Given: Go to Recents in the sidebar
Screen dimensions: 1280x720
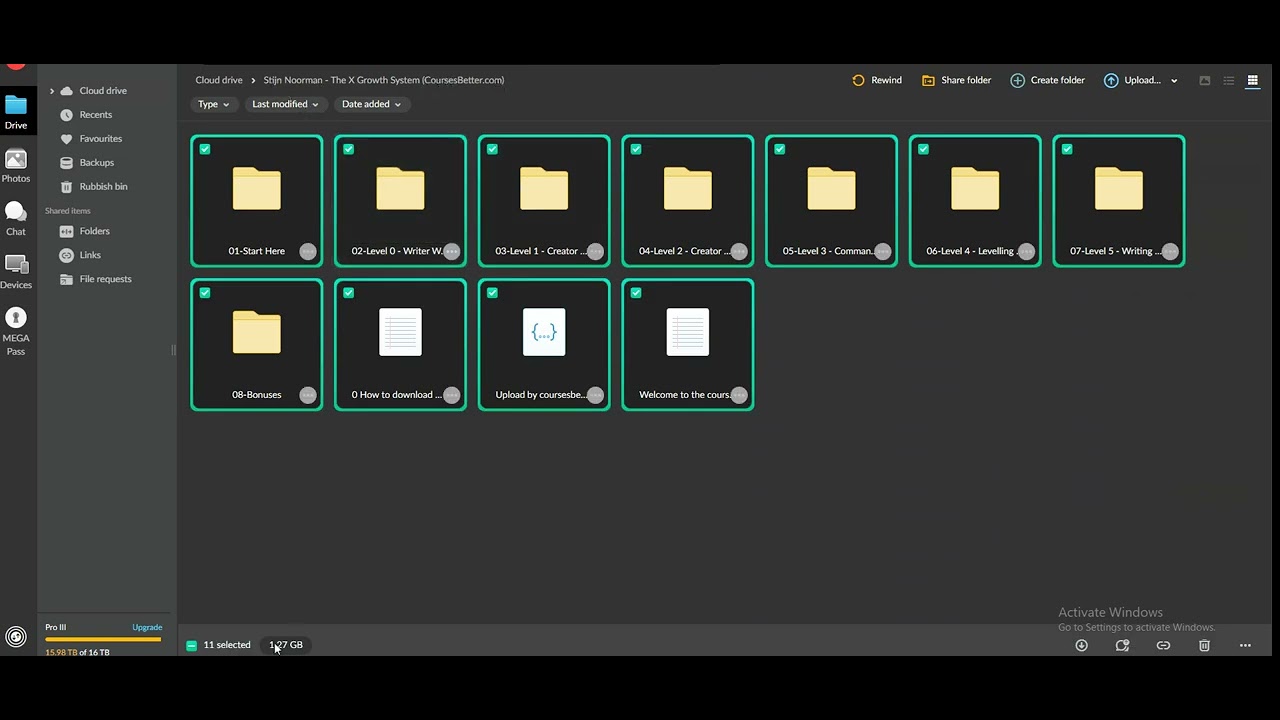Looking at the screenshot, I should click(x=95, y=115).
